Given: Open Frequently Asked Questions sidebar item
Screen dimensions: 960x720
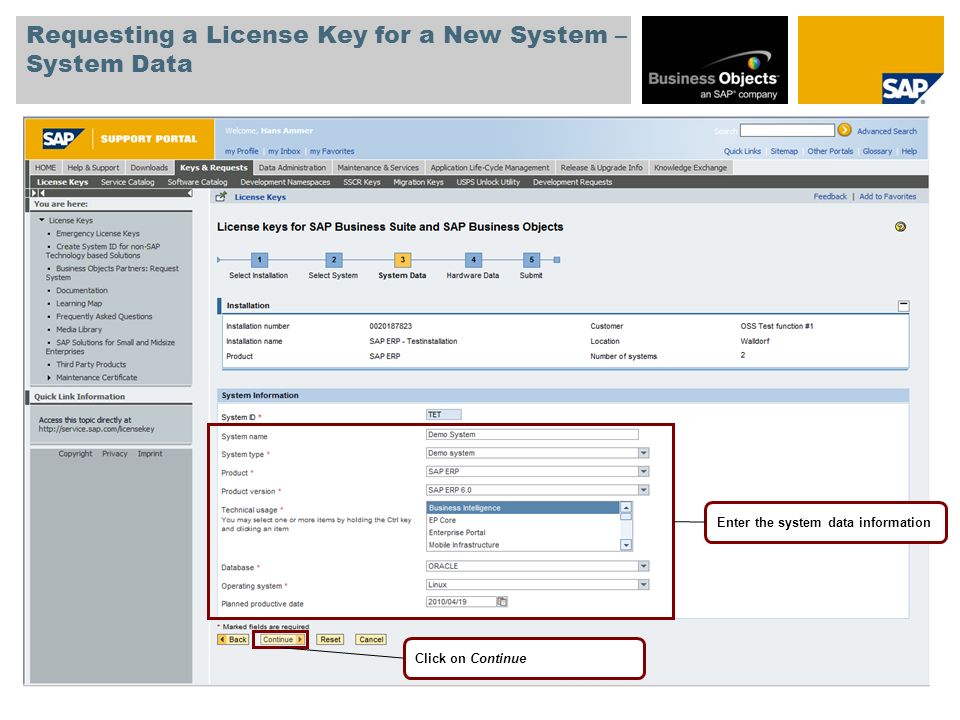Looking at the screenshot, I should click(x=104, y=317).
